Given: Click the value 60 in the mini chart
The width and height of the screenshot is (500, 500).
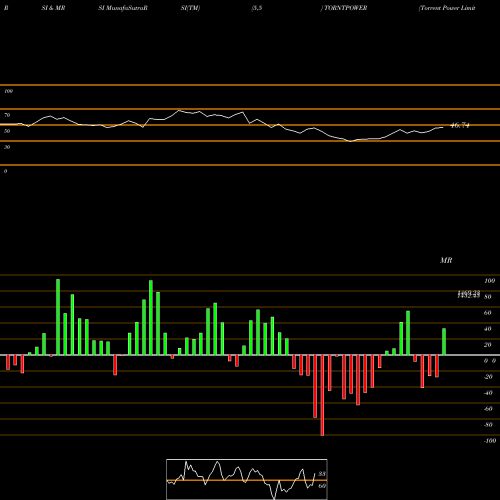Looking at the screenshot, I should tap(322, 486).
